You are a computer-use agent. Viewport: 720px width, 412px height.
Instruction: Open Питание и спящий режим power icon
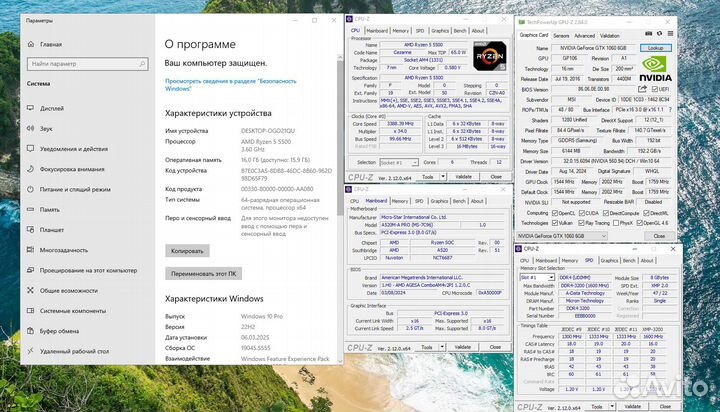tap(31, 189)
